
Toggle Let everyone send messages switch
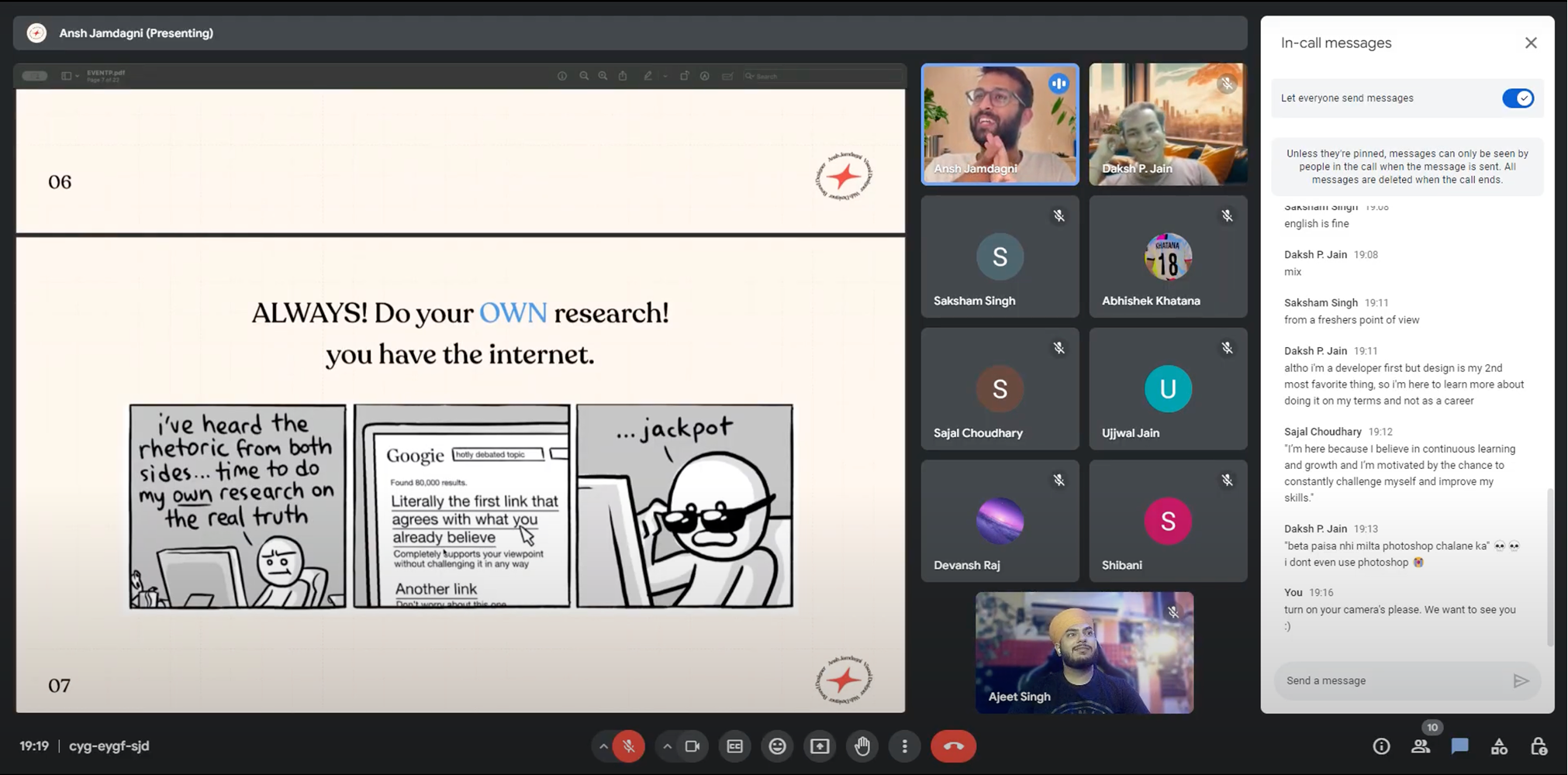tap(1518, 98)
